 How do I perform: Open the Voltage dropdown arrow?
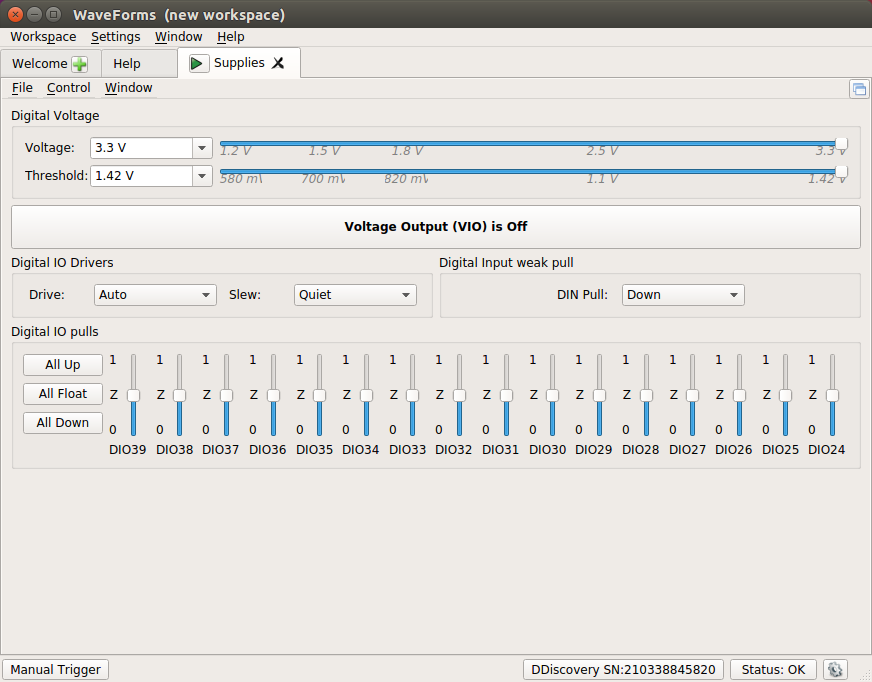202,148
